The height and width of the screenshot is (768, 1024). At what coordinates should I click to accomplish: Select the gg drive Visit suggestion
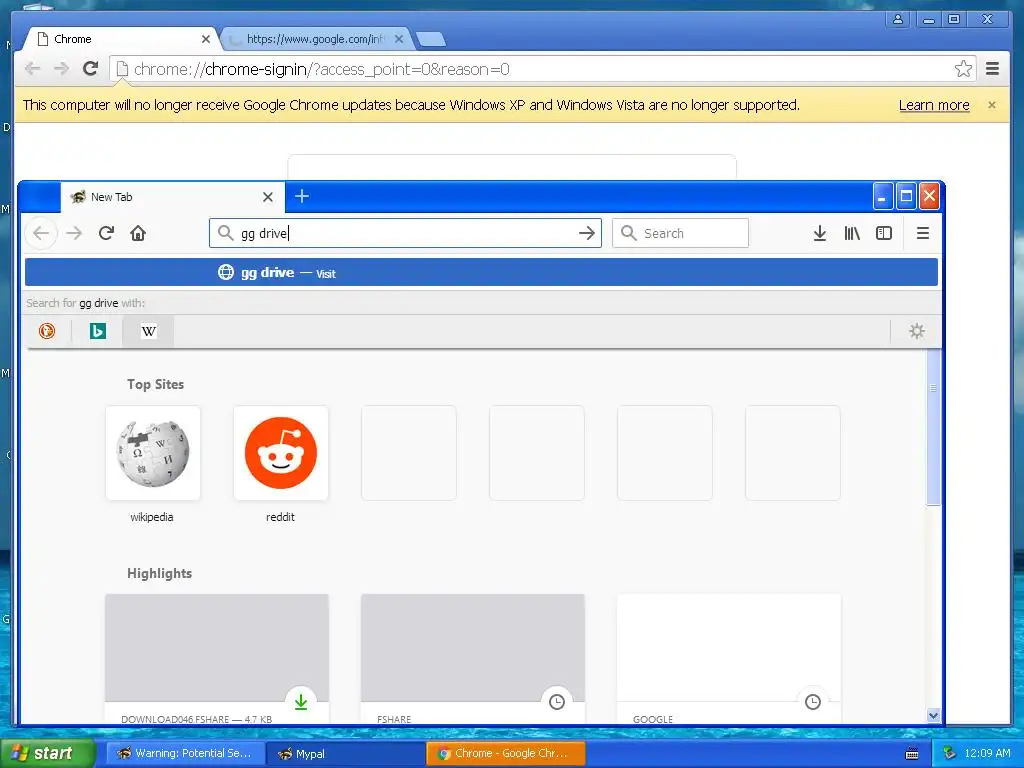pyautogui.click(x=481, y=272)
